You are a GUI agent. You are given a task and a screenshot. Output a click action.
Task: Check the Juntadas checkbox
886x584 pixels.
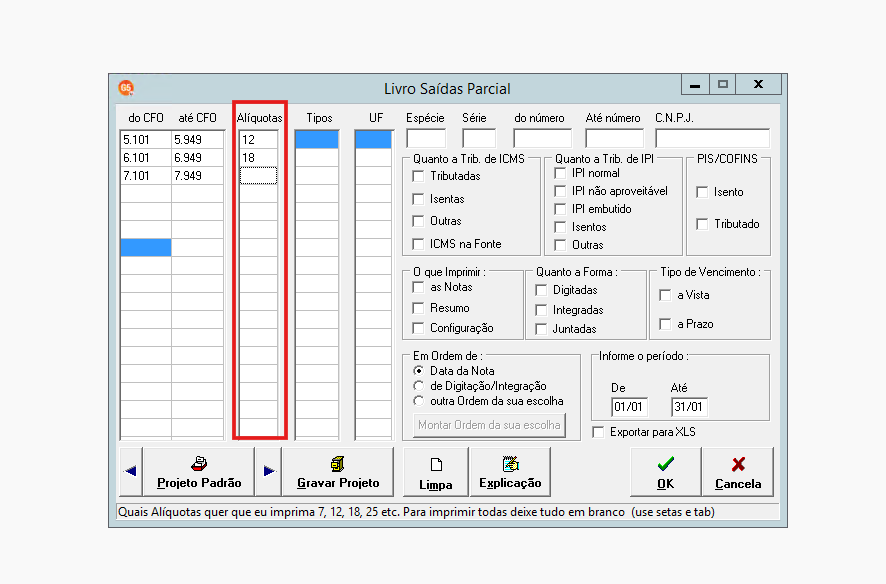tap(541, 329)
